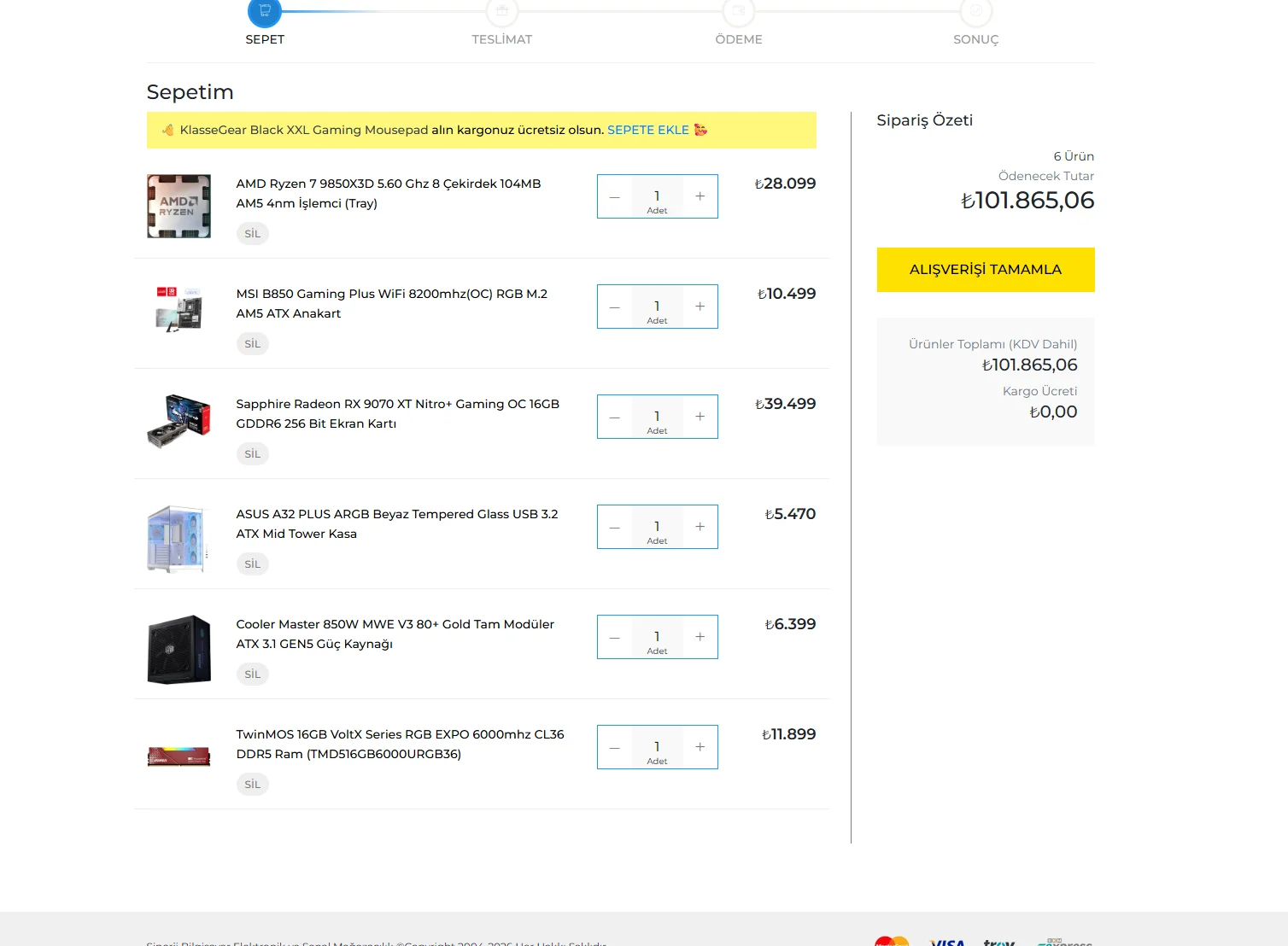Image resolution: width=1288 pixels, height=946 pixels.
Task: Decrease quantity of TwinMOS 16GB RAM
Action: click(x=615, y=747)
